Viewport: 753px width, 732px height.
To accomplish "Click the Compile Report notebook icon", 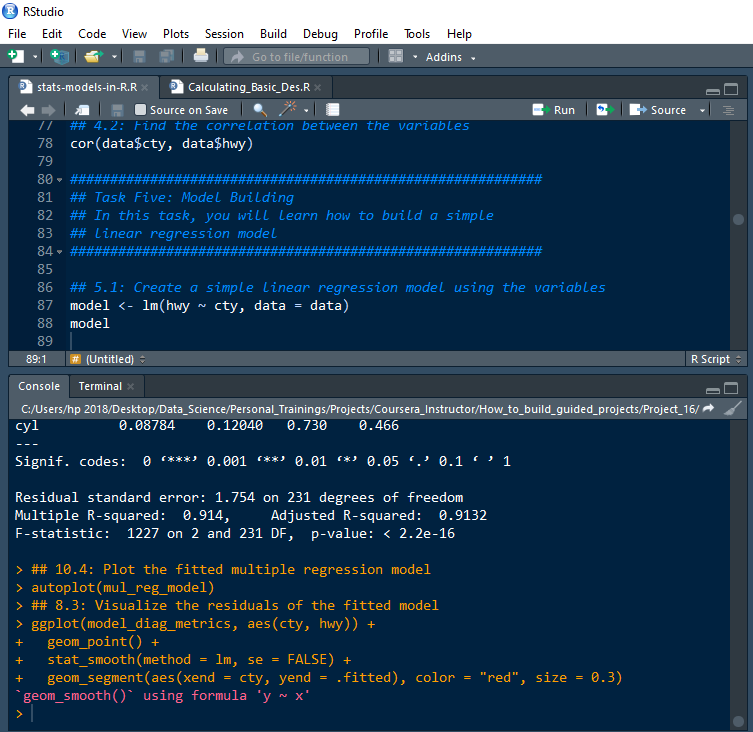I will coord(333,110).
